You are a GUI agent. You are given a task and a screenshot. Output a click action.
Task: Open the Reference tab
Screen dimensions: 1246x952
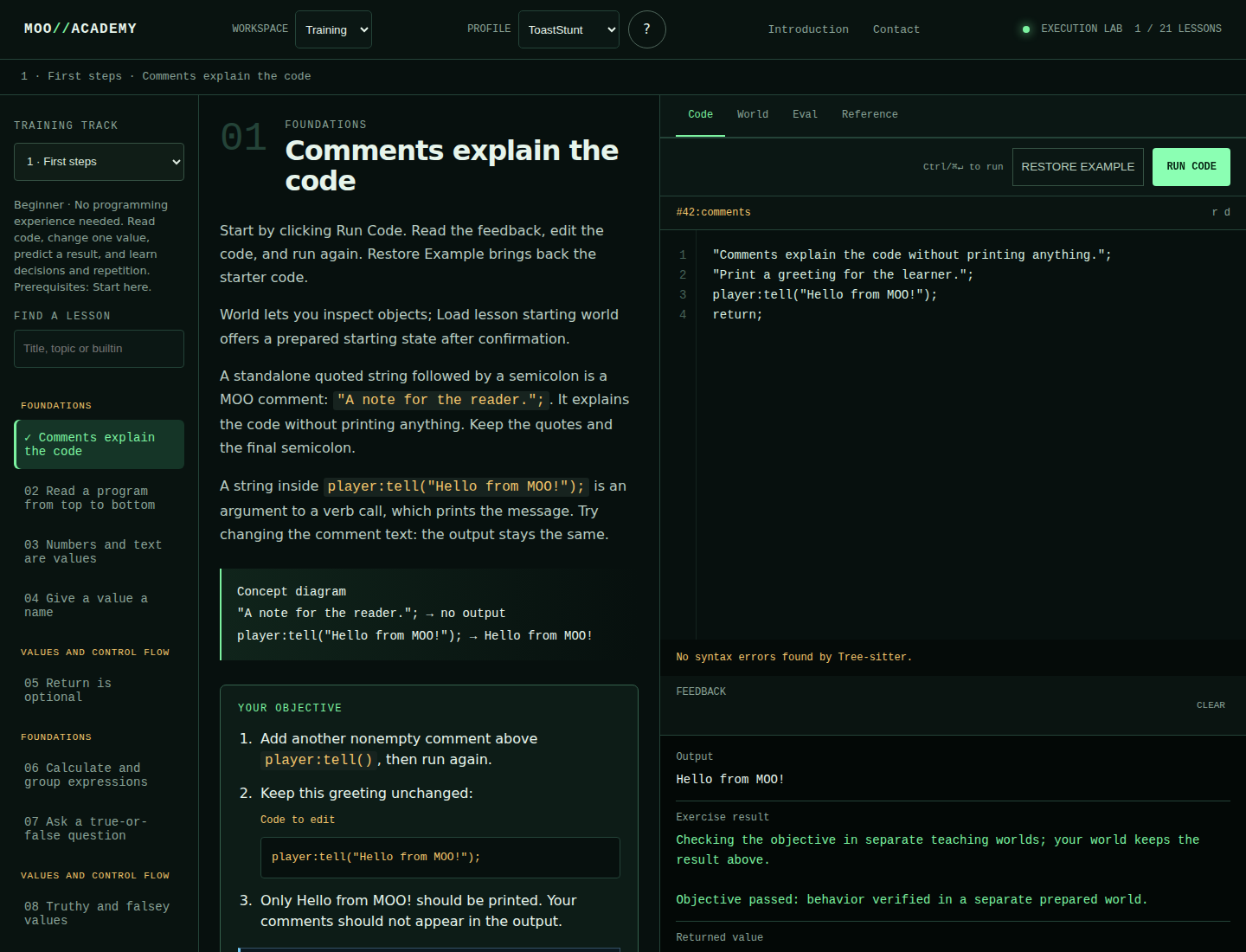click(870, 115)
